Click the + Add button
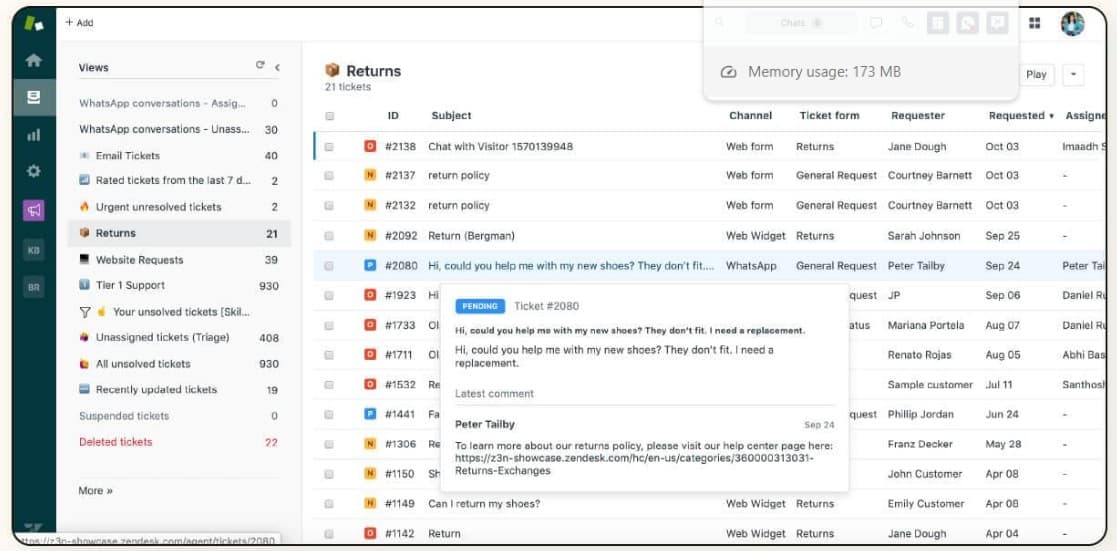The image size is (1117, 551). 79,23
